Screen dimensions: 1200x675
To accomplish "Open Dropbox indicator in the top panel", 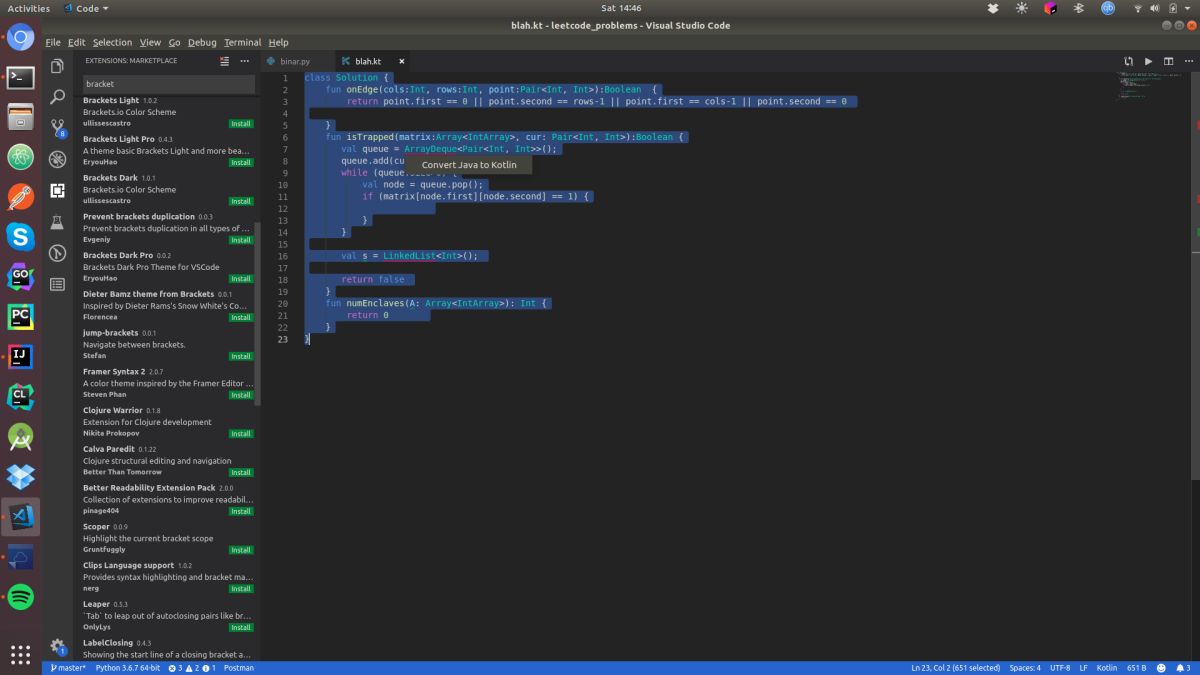I will click(992, 8).
